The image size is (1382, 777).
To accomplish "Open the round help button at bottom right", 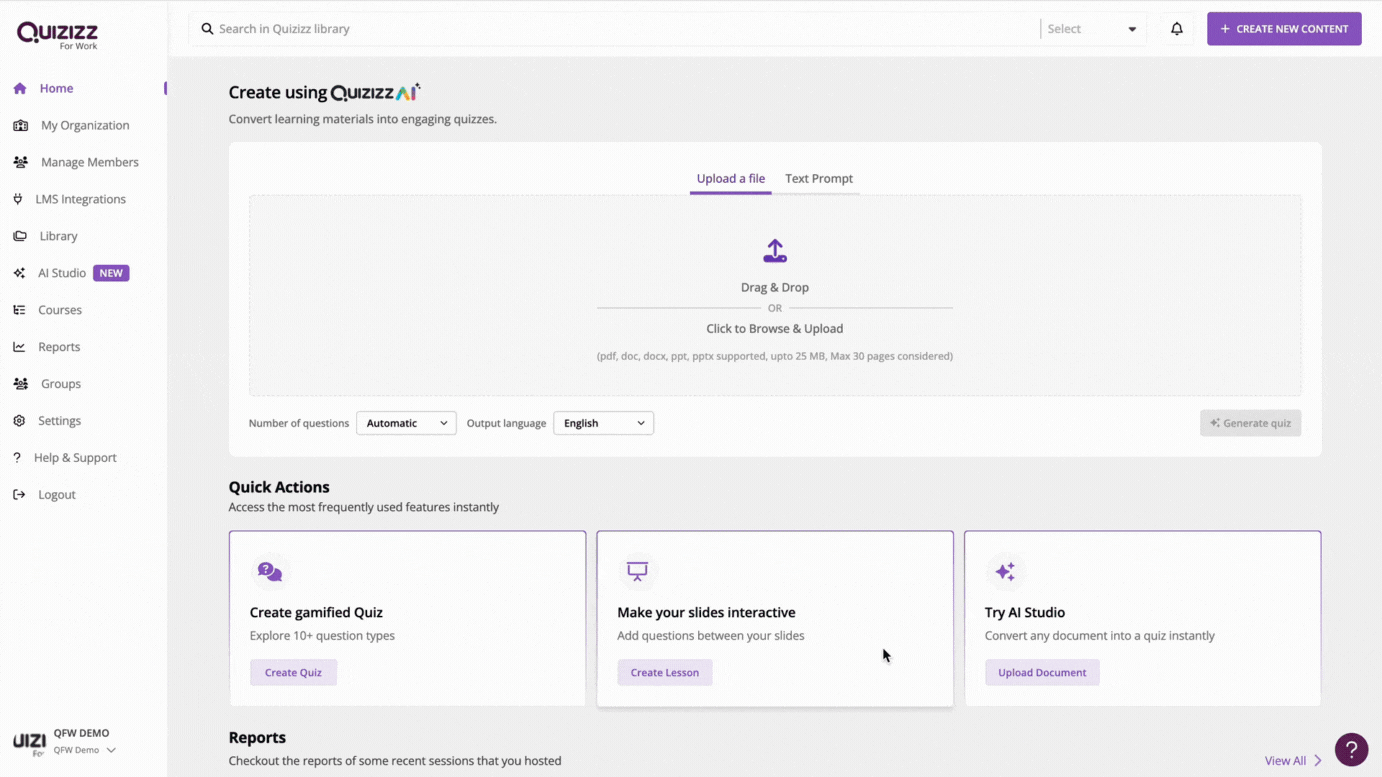I will (x=1351, y=749).
